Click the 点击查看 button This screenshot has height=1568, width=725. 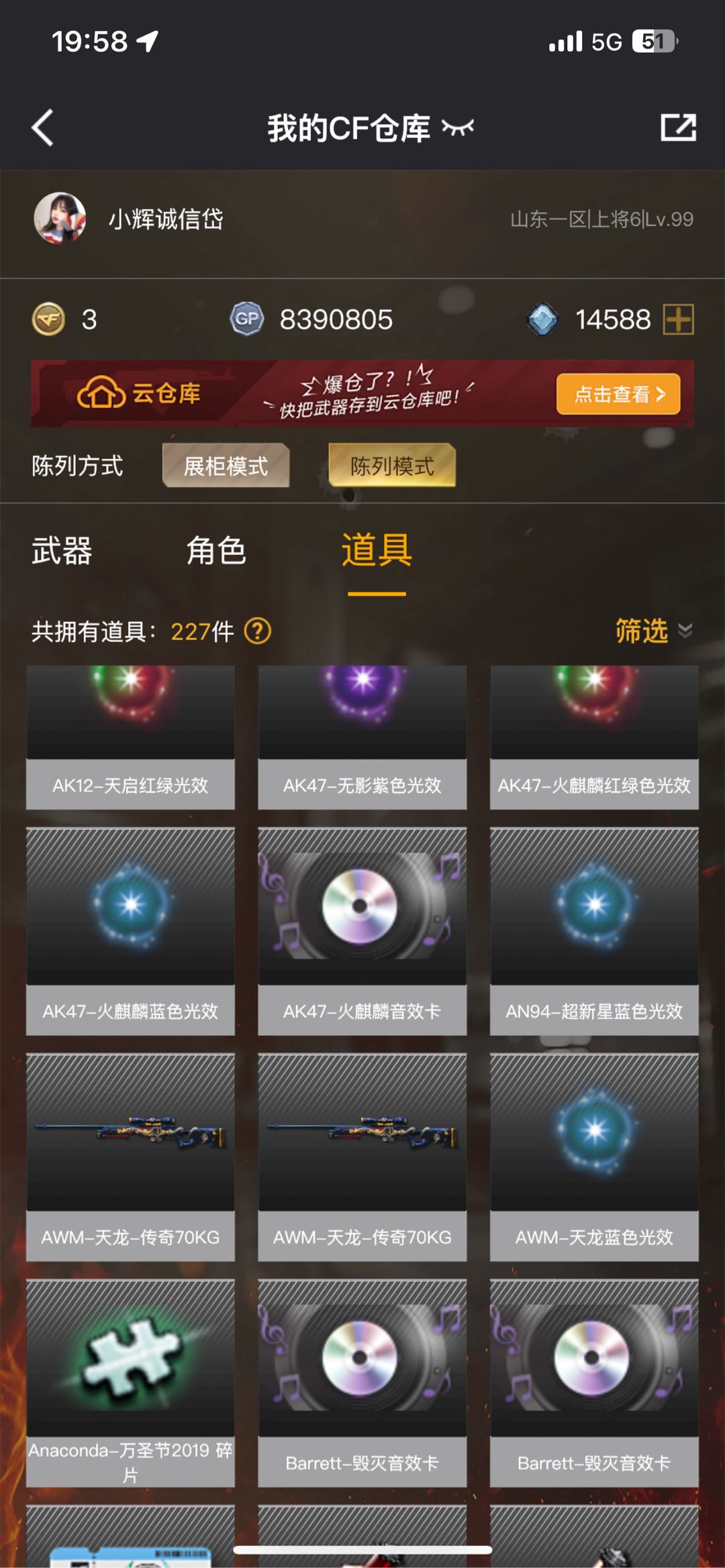618,394
